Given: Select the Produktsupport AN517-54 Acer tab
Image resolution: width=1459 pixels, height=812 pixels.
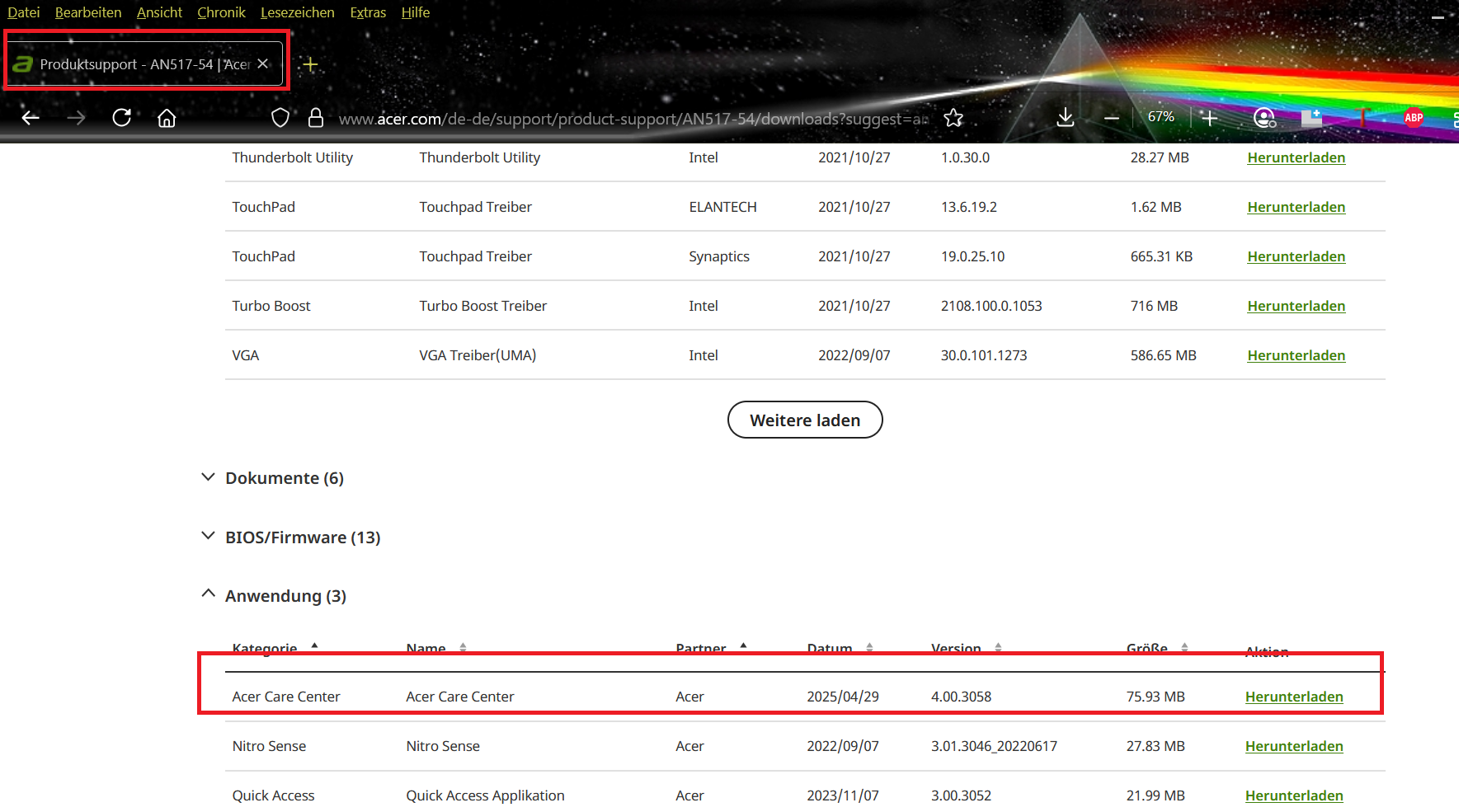Looking at the screenshot, I should pos(147,64).
